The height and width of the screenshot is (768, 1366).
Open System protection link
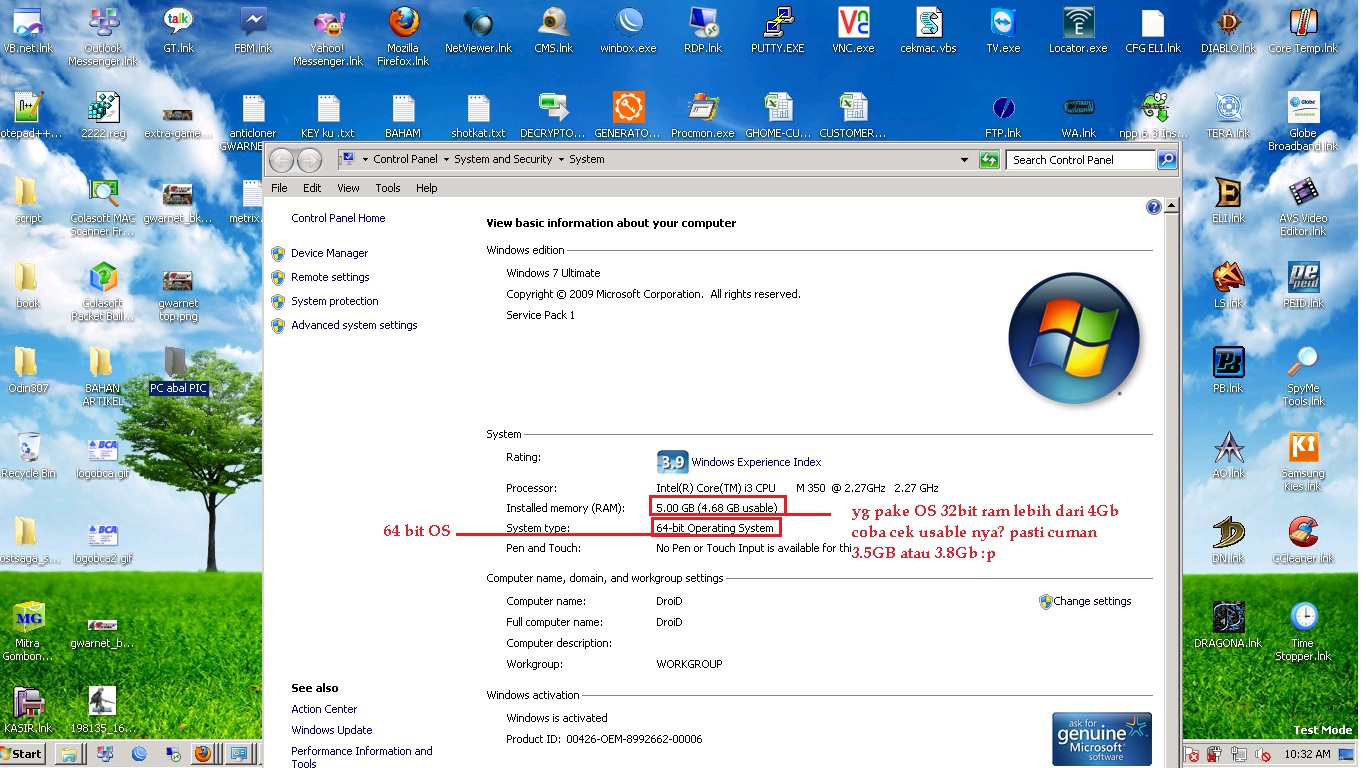(334, 301)
